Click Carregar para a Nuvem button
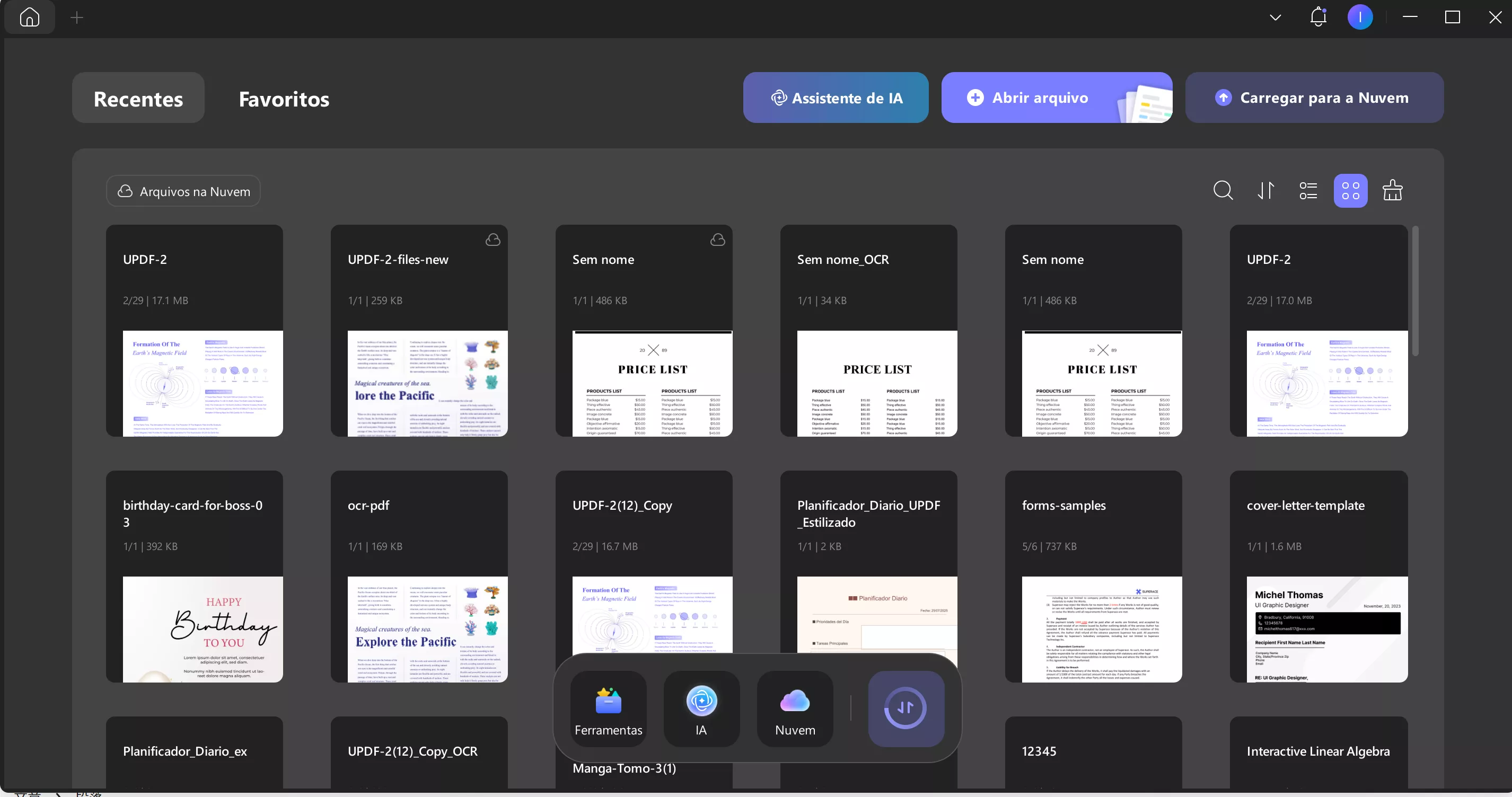Screen dimensions: 1512x797 [x=1314, y=98]
